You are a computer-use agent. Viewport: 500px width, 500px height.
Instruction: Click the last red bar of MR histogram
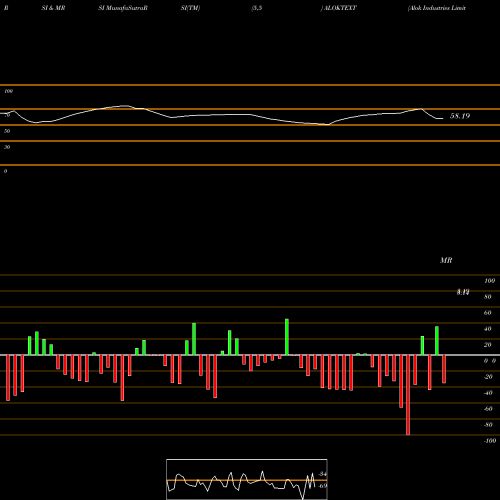click(x=444, y=369)
